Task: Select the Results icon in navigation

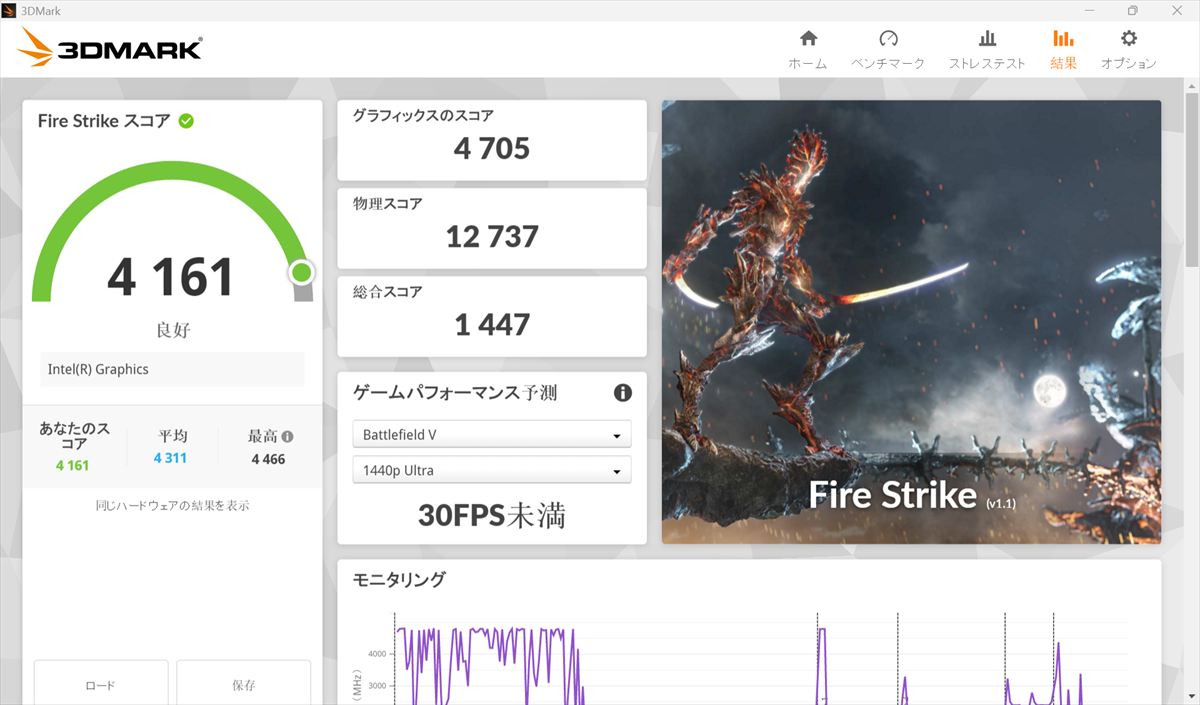Action: point(1063,39)
